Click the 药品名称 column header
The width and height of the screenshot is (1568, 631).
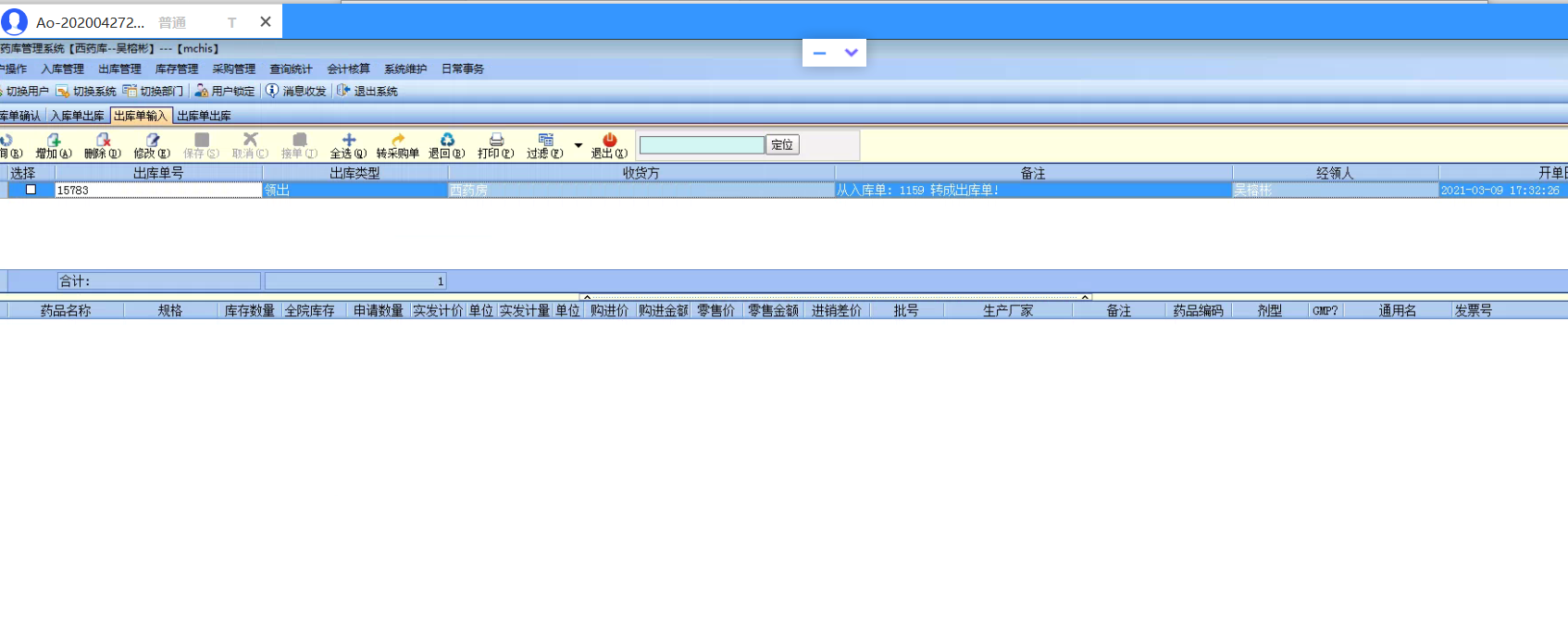[x=66, y=311]
